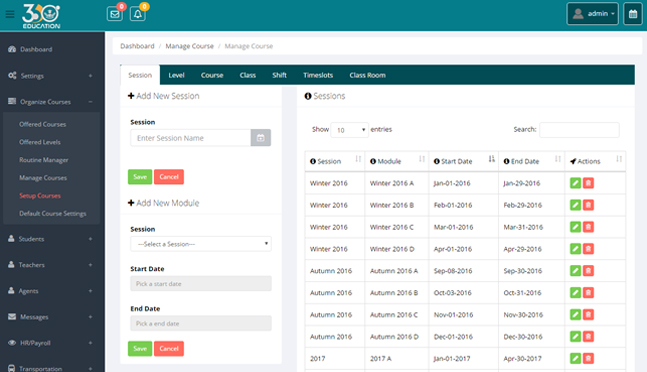Open Manage Courses in sidebar
Screen dimensions: 647x372
click(43, 178)
